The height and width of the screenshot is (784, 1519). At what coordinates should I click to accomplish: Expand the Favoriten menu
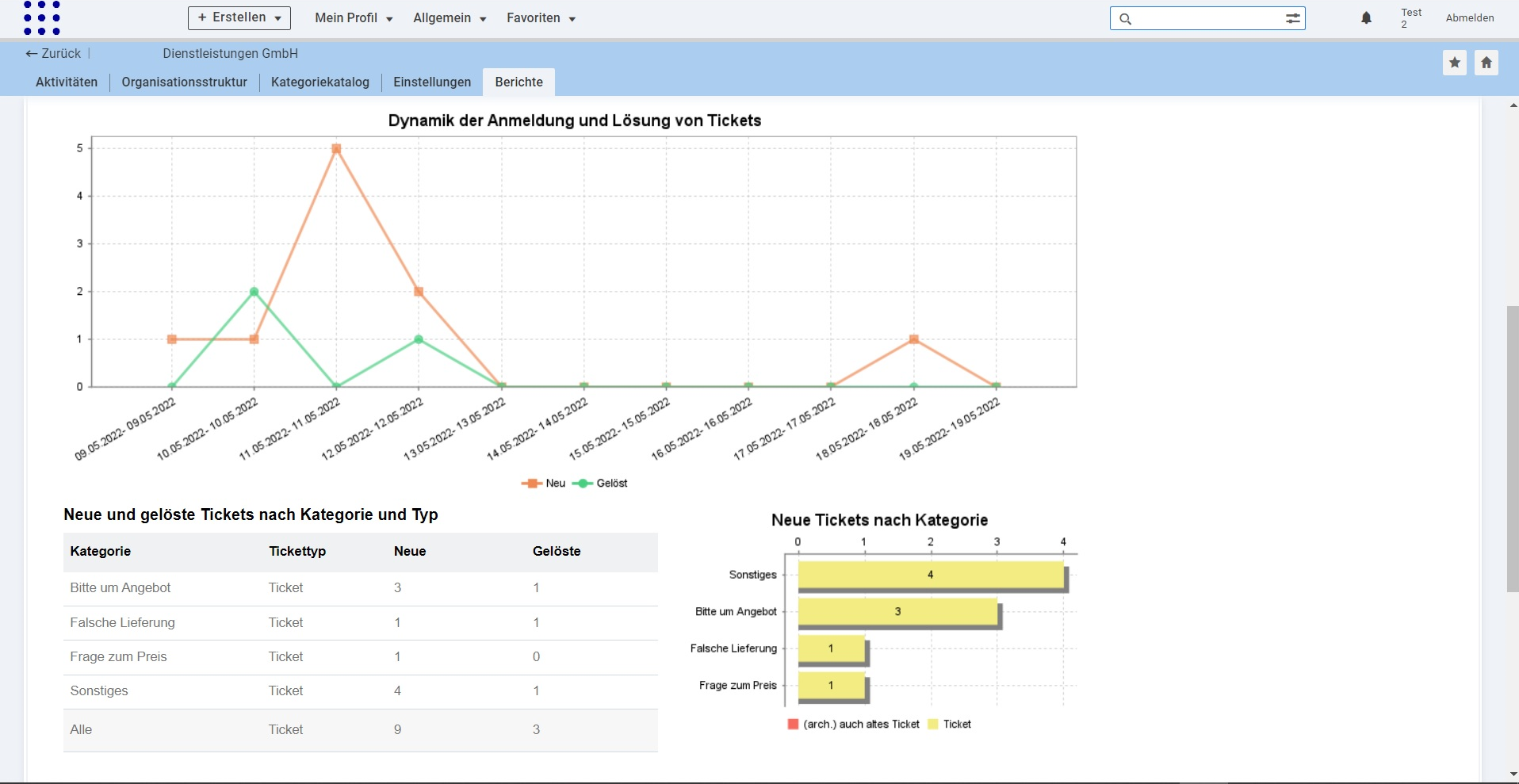tap(541, 17)
